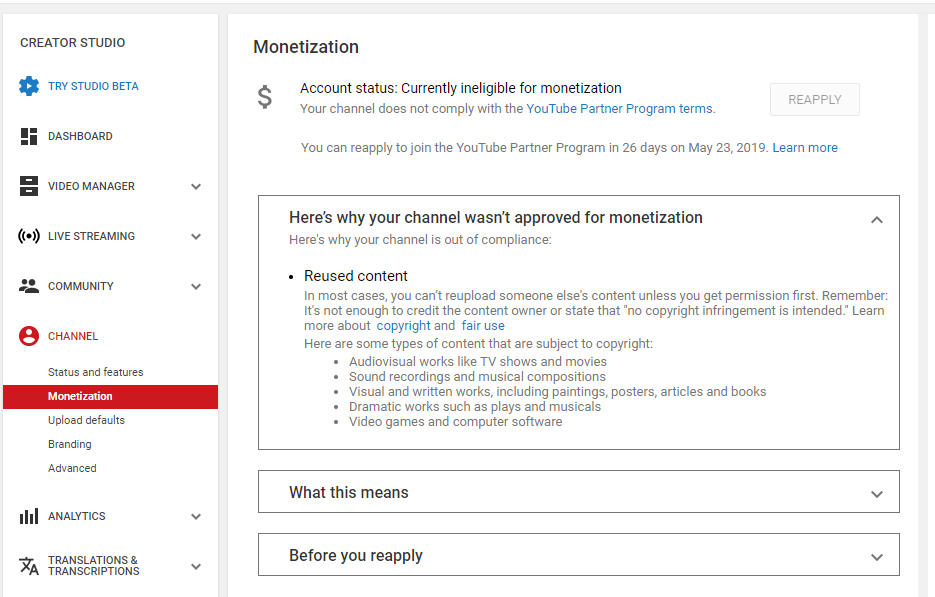The height and width of the screenshot is (597, 935).
Task: Open Video Manager menu item
Action: [91, 186]
